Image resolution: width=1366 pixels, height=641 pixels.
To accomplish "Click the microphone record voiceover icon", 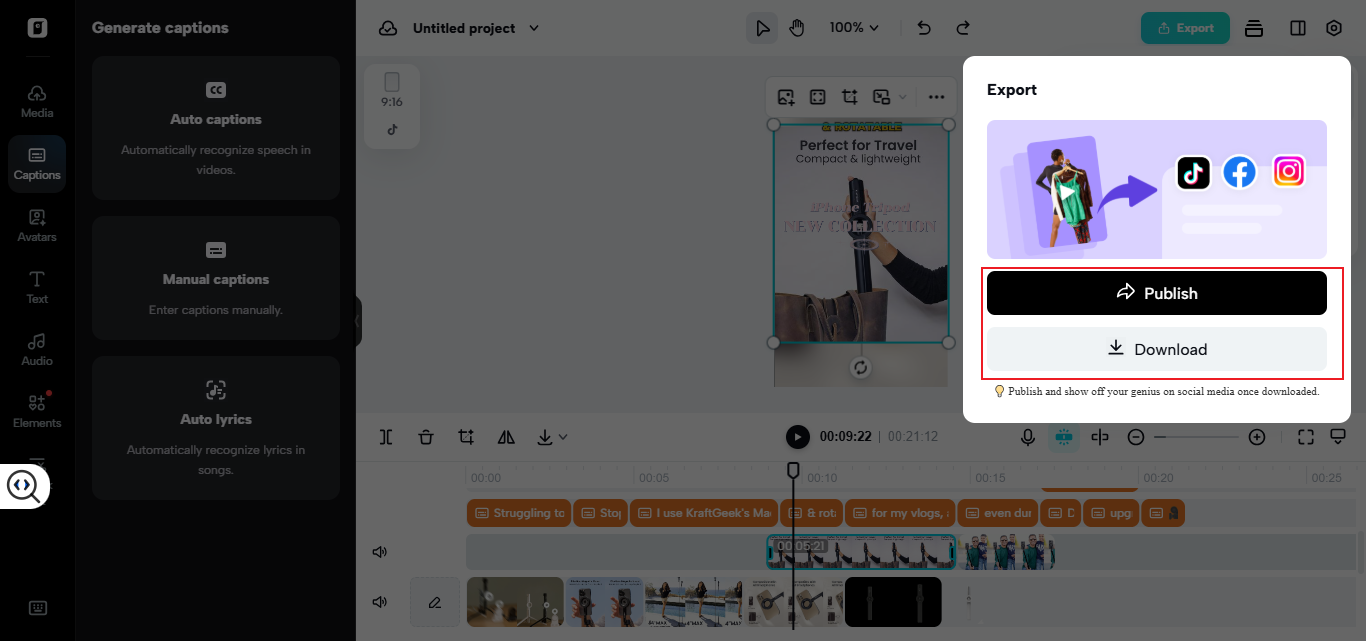I will point(1027,437).
